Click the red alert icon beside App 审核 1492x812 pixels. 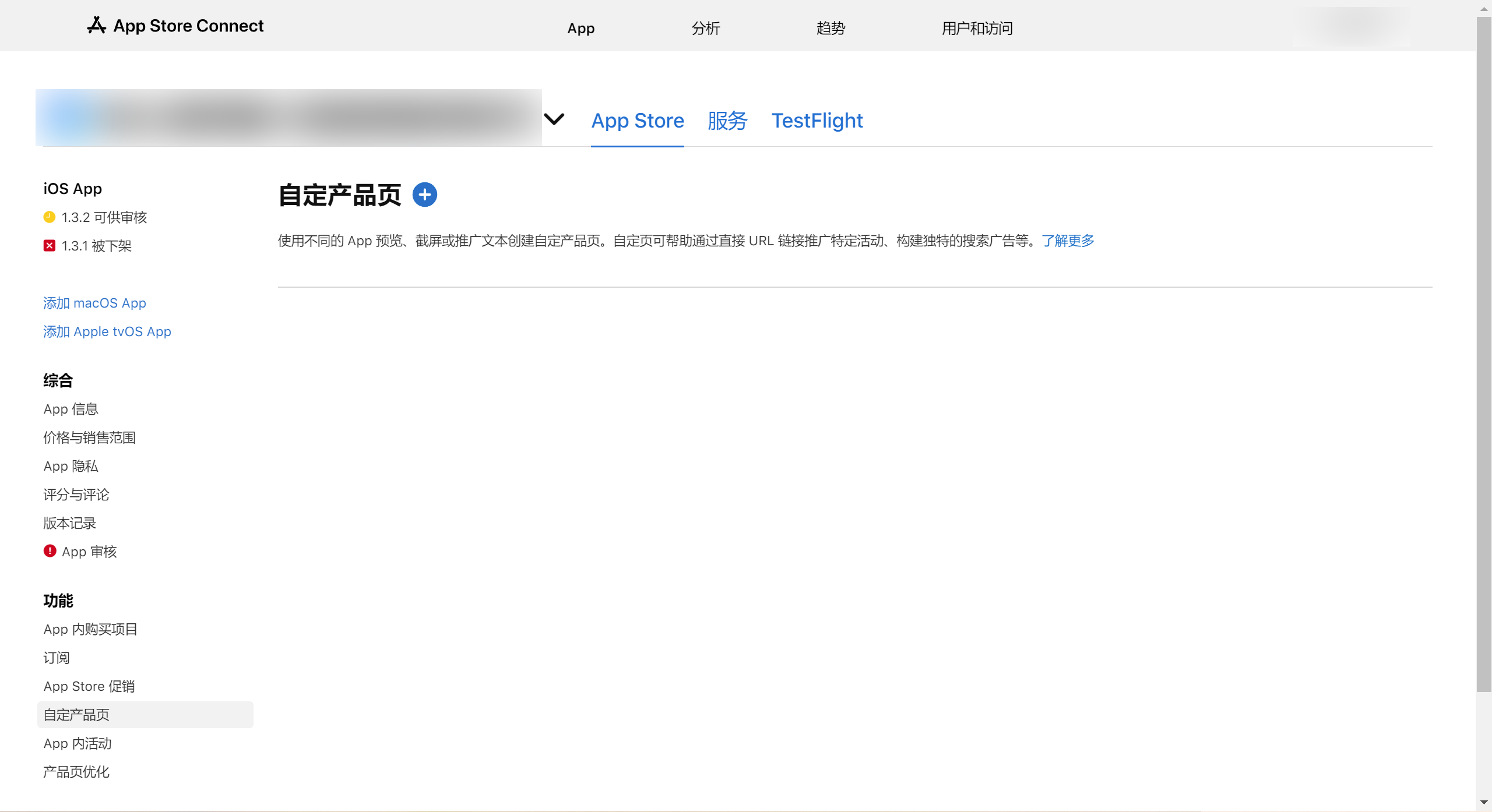[x=50, y=551]
